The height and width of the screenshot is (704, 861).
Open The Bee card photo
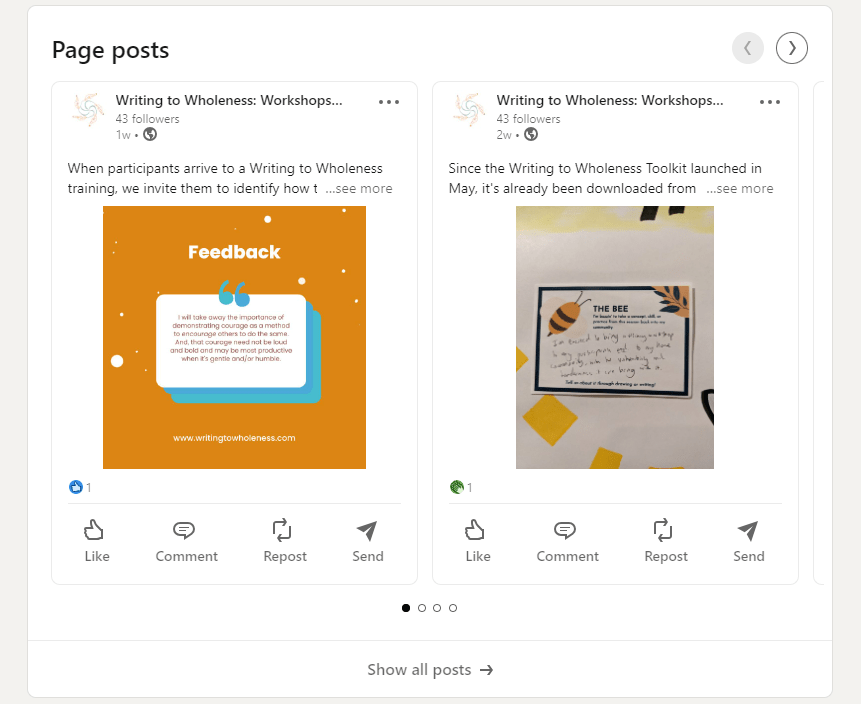[x=614, y=337]
